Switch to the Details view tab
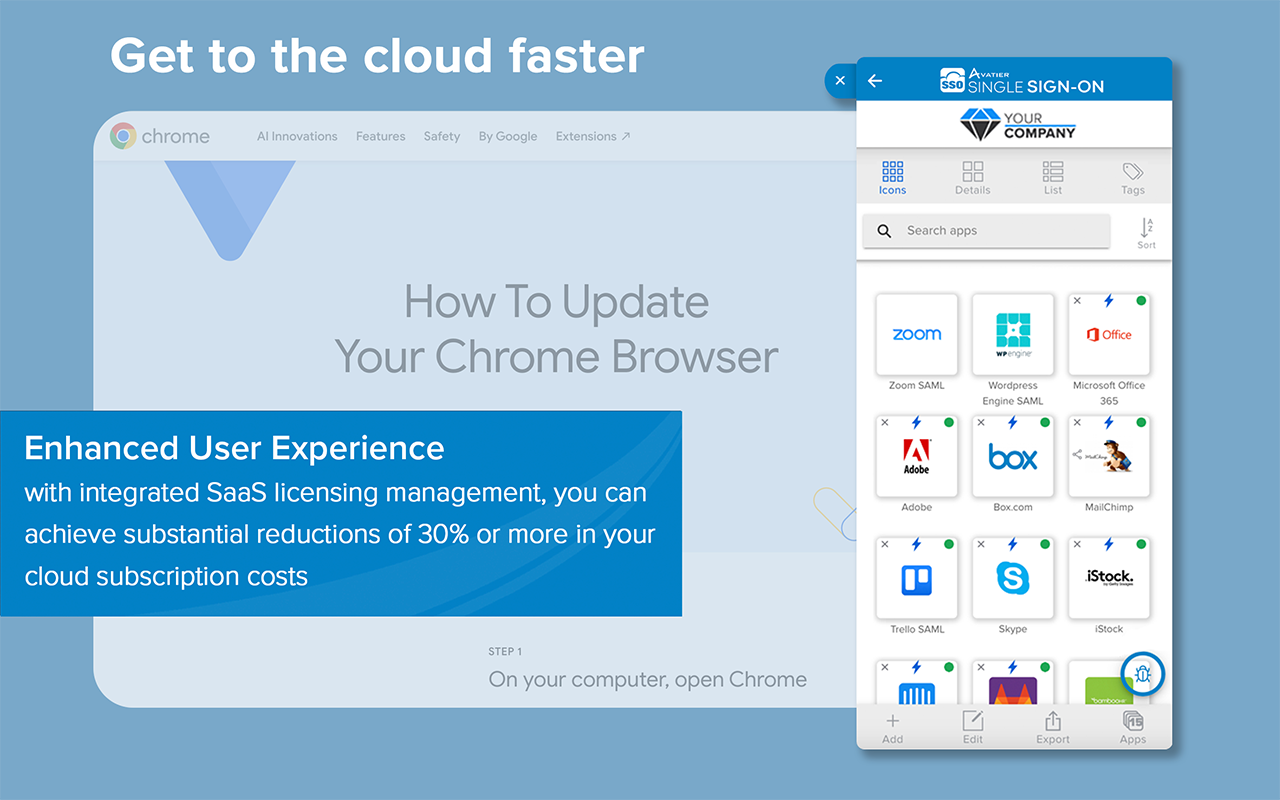 (x=972, y=178)
